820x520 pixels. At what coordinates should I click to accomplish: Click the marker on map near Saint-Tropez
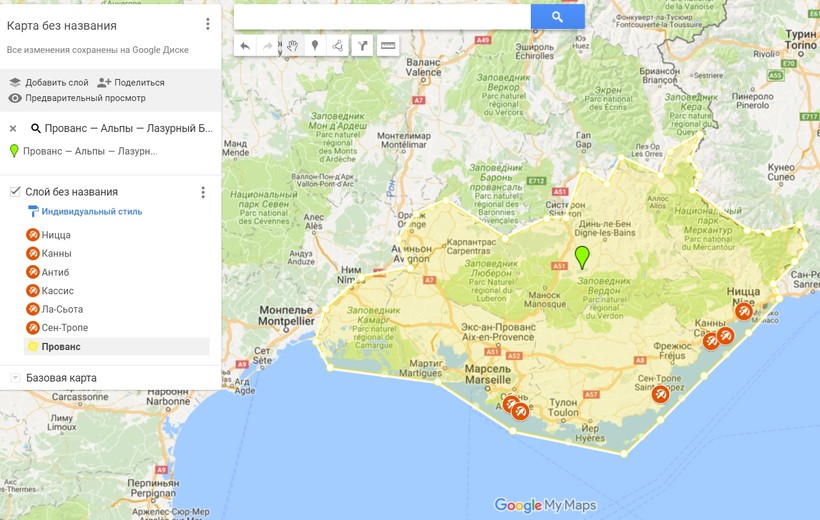click(660, 394)
